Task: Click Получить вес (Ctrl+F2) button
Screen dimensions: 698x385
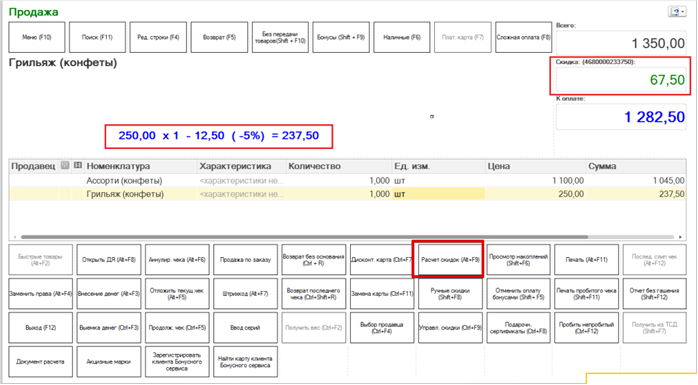Action: point(313,328)
